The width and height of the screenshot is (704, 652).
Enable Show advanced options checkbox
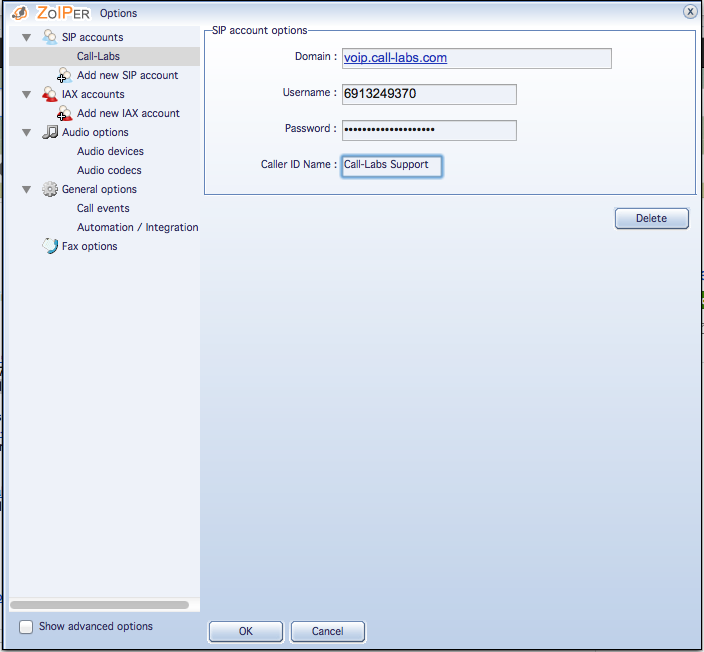26,627
